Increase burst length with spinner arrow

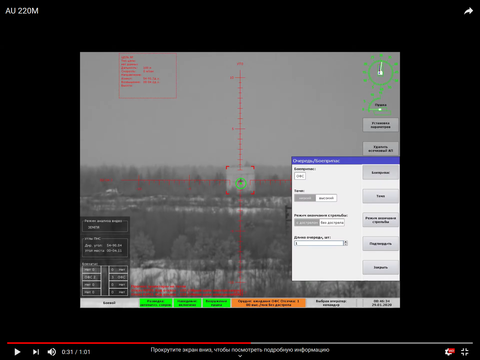click(x=346, y=242)
